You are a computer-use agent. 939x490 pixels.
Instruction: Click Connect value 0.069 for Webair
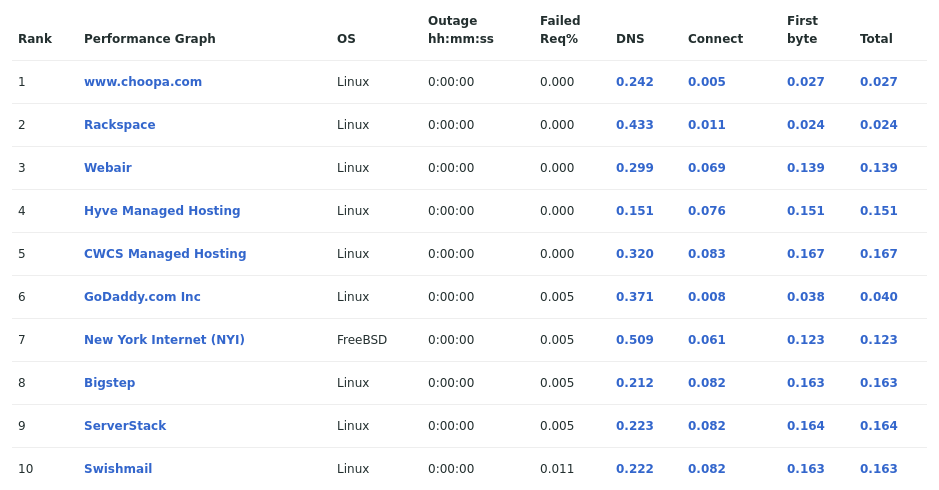coord(707,168)
